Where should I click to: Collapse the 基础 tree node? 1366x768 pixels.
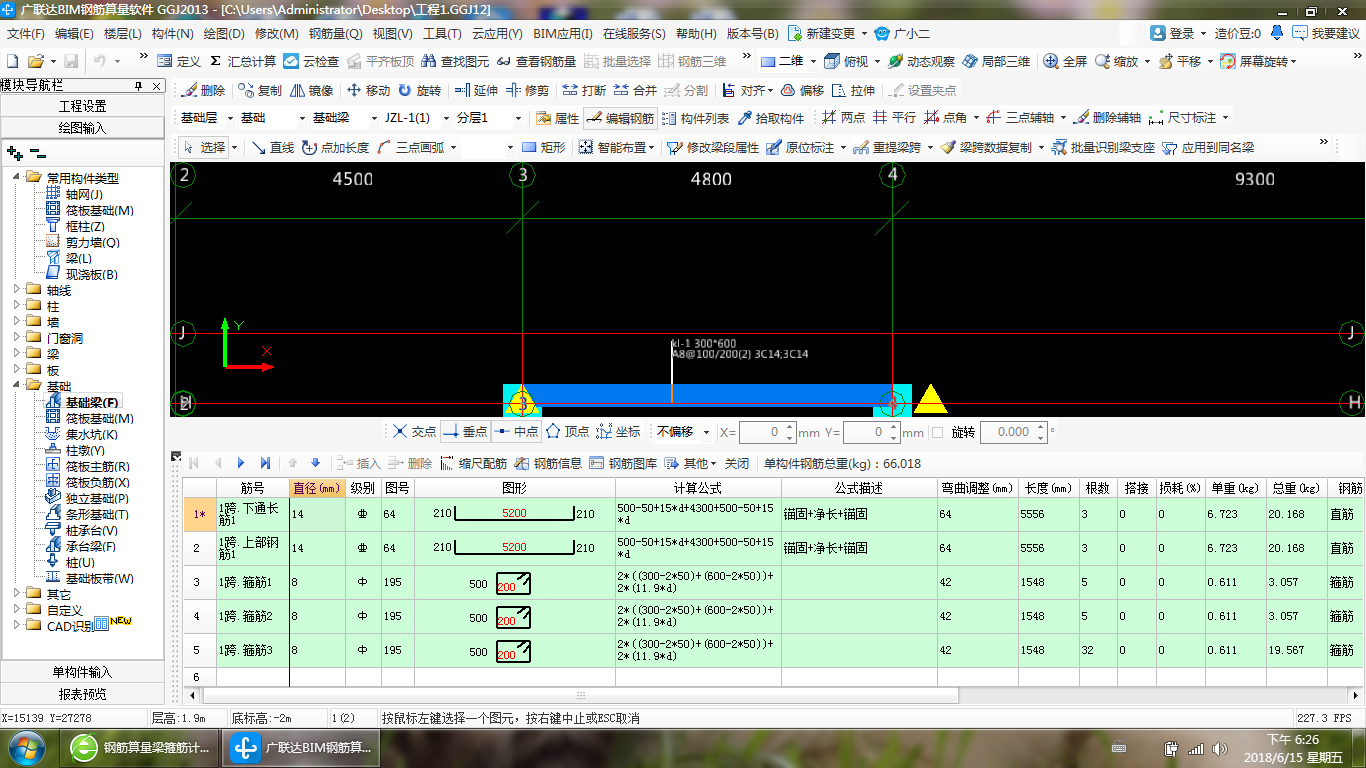[17, 386]
